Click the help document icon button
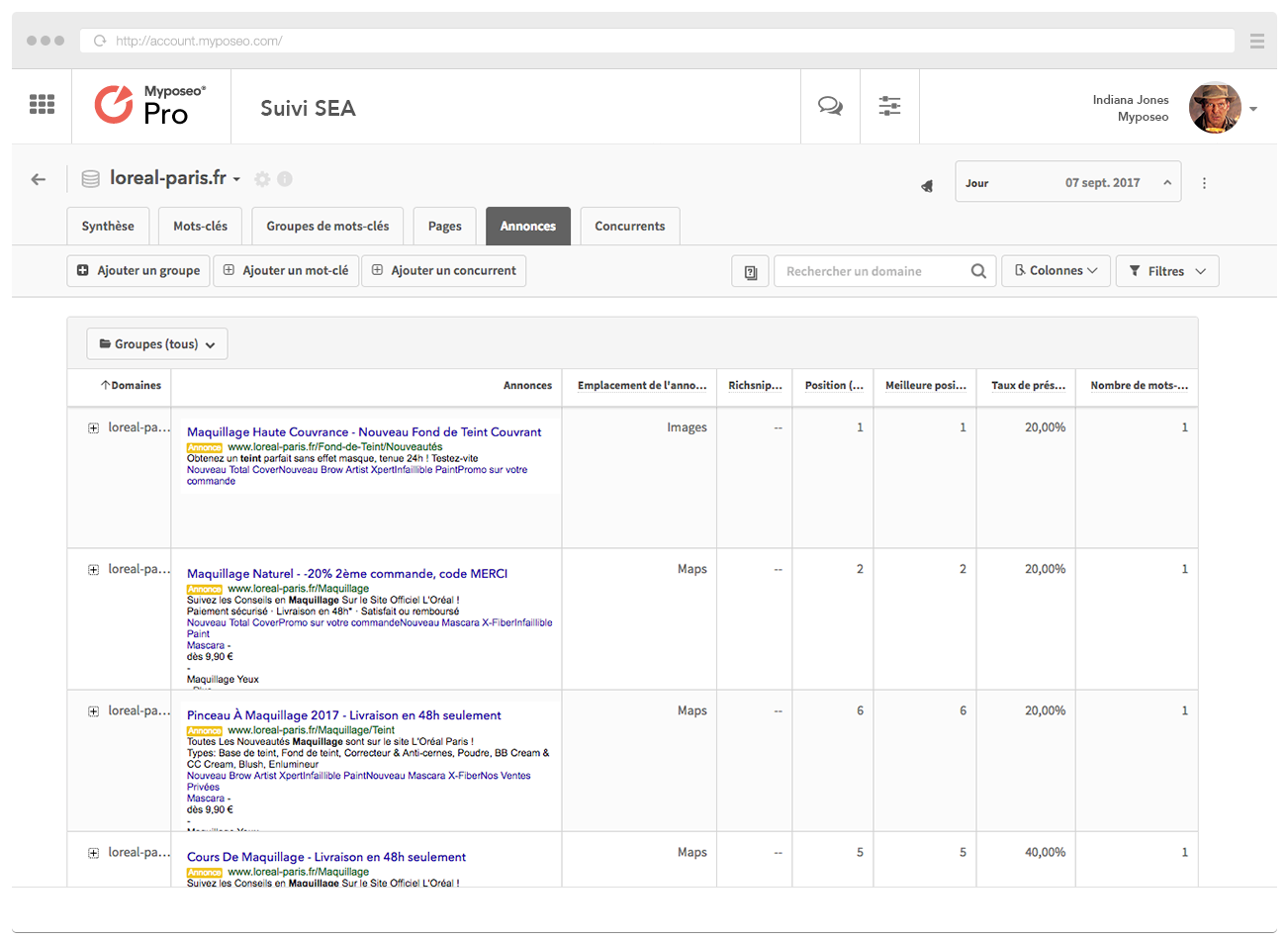The width and height of the screenshot is (1288, 942). (751, 271)
